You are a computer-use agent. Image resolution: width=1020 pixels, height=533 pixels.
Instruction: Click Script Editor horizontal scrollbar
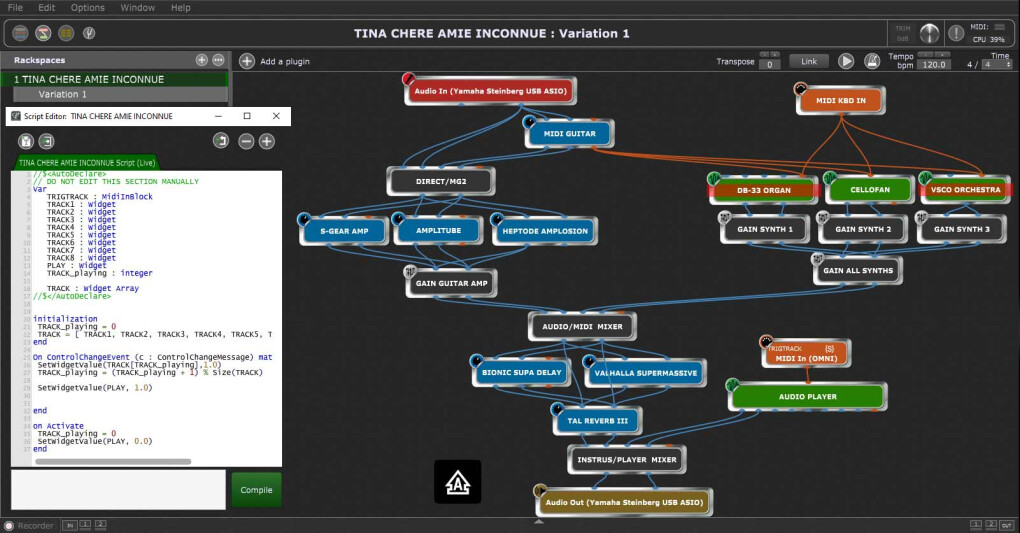click(x=113, y=461)
